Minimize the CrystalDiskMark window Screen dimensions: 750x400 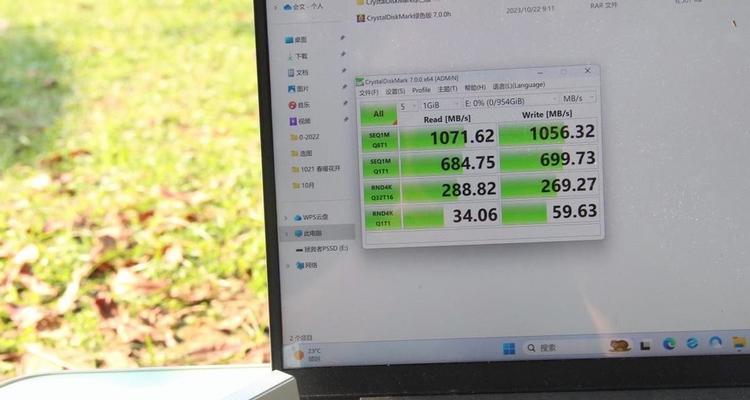point(540,73)
